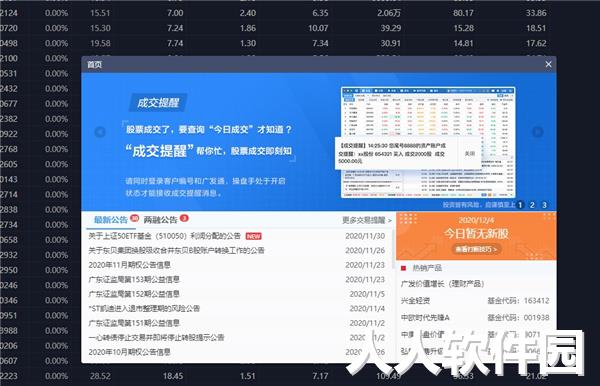Screen dimensions: 600x386
Task: Show next banner with right arrow
Action: click(x=538, y=132)
